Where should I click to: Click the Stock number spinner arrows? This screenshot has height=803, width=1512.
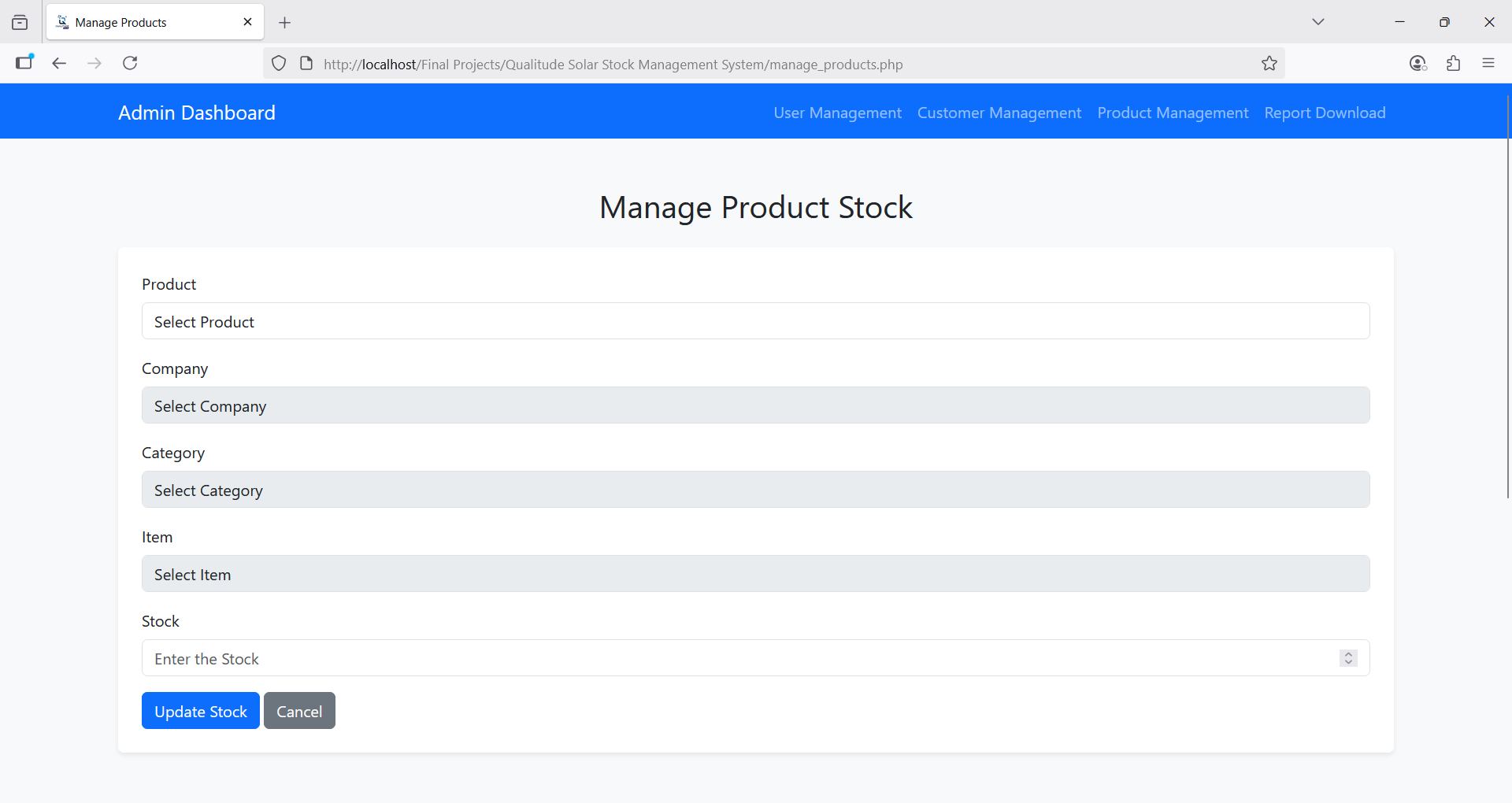[1348, 658]
